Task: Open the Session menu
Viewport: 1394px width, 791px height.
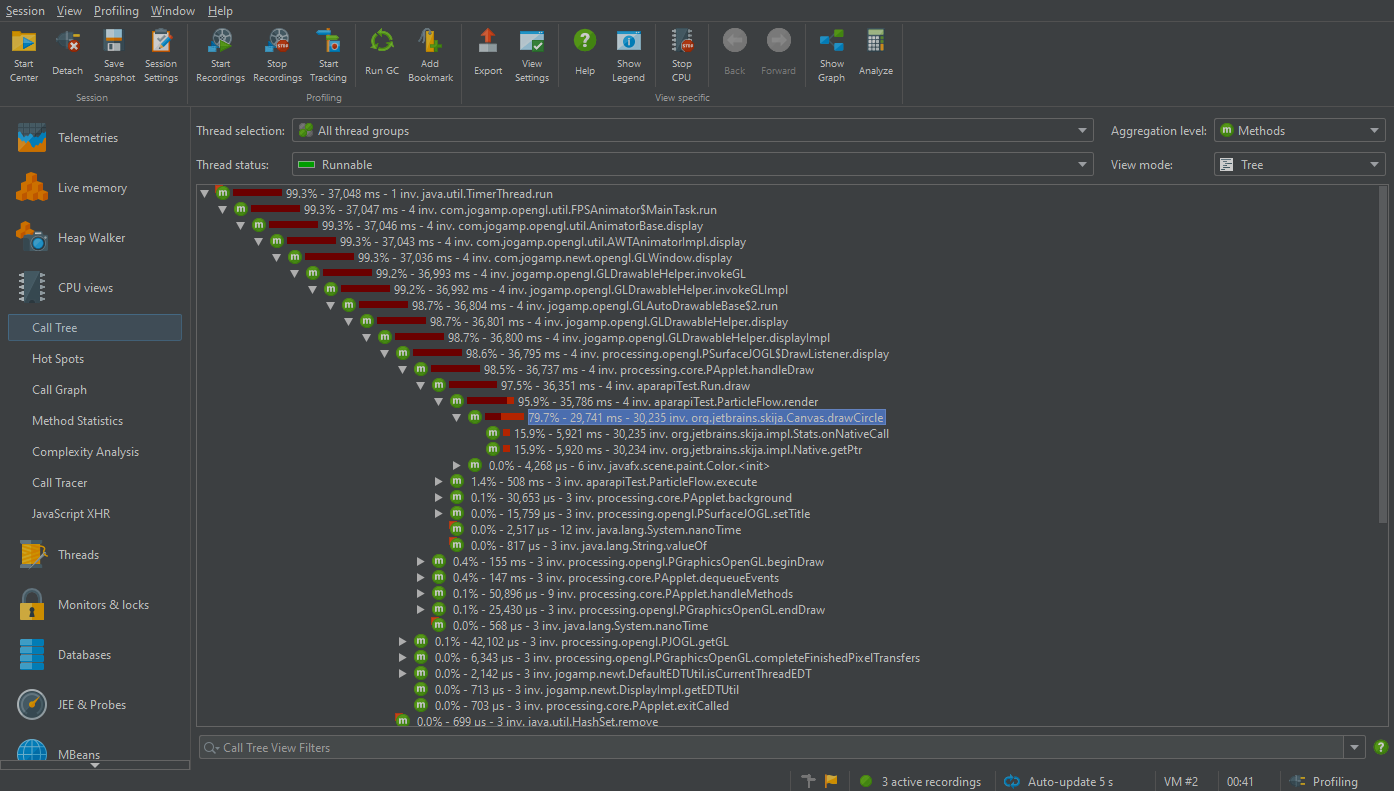Action: point(24,11)
